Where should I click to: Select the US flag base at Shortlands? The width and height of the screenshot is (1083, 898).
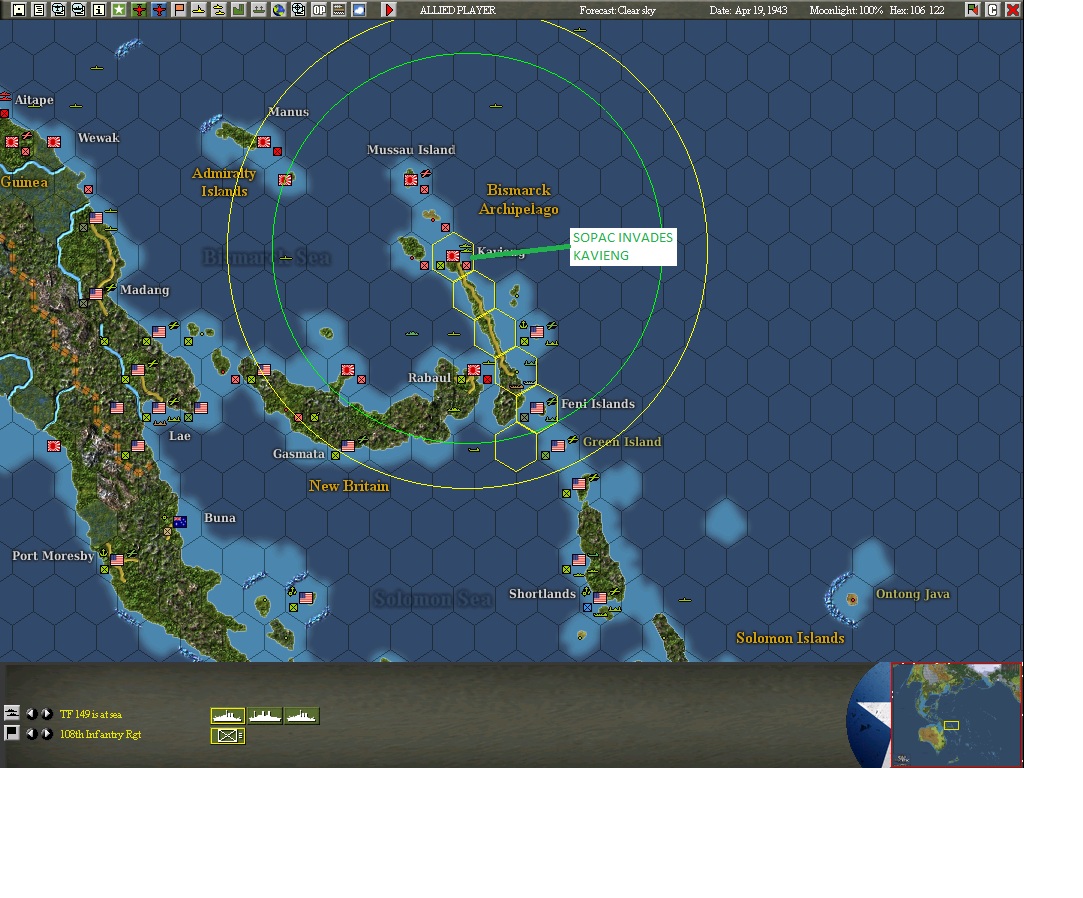[600, 598]
